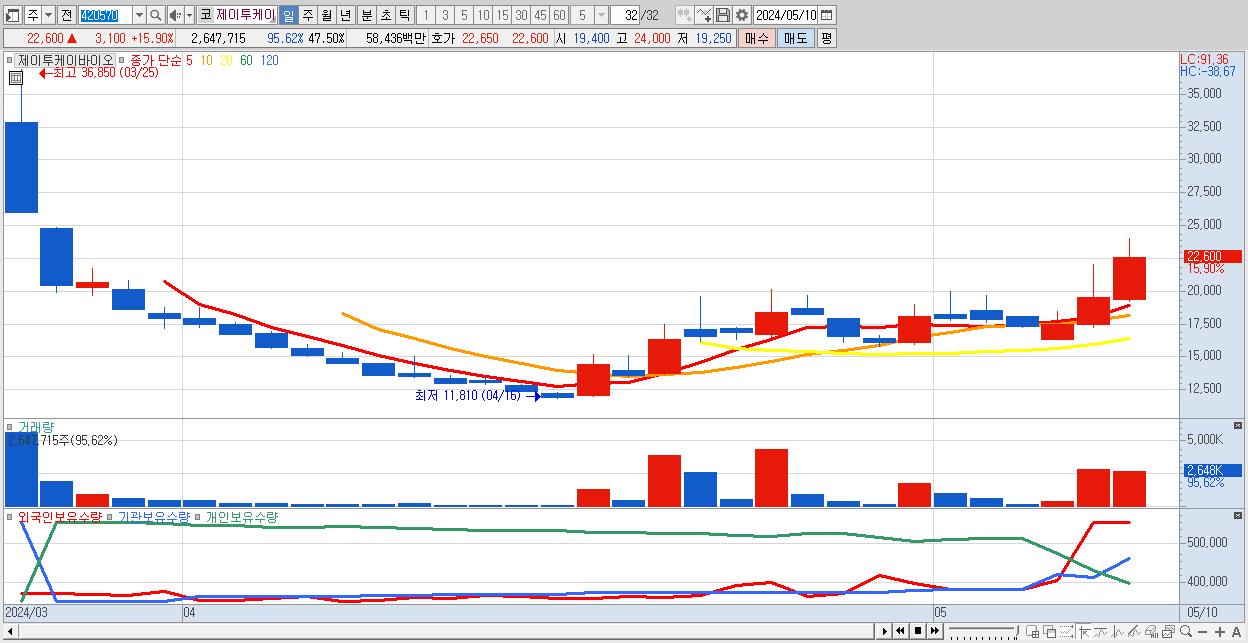Screen dimensions: 1248x643
Task: Click the fast-forward button in bottom bar
Action: click(934, 631)
